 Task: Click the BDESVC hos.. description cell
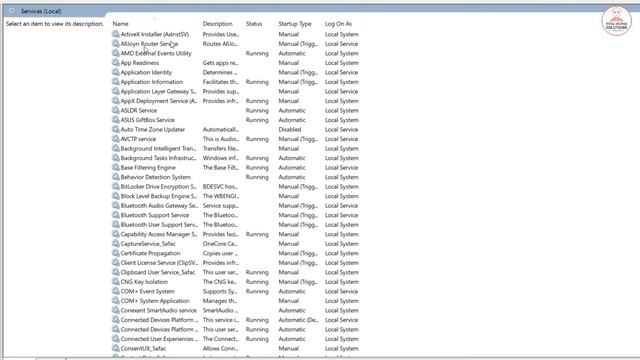pos(221,187)
